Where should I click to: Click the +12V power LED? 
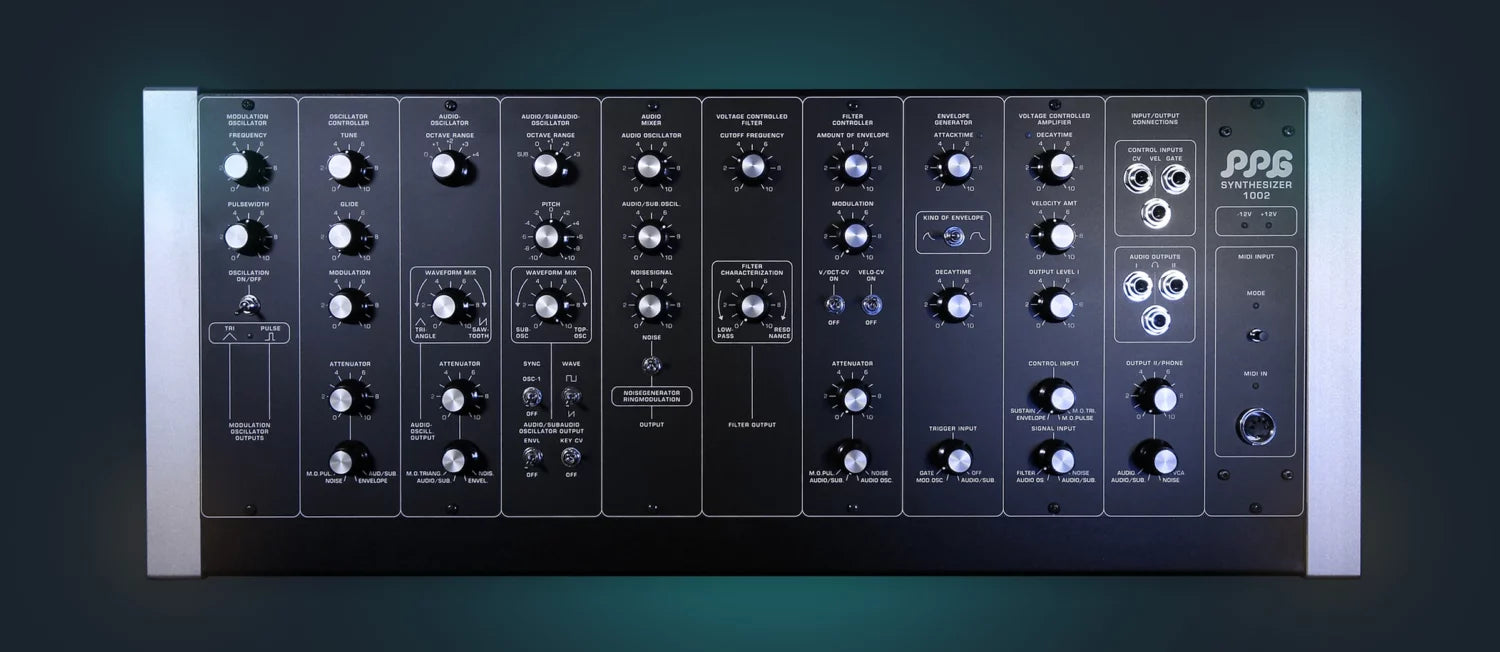1269,226
